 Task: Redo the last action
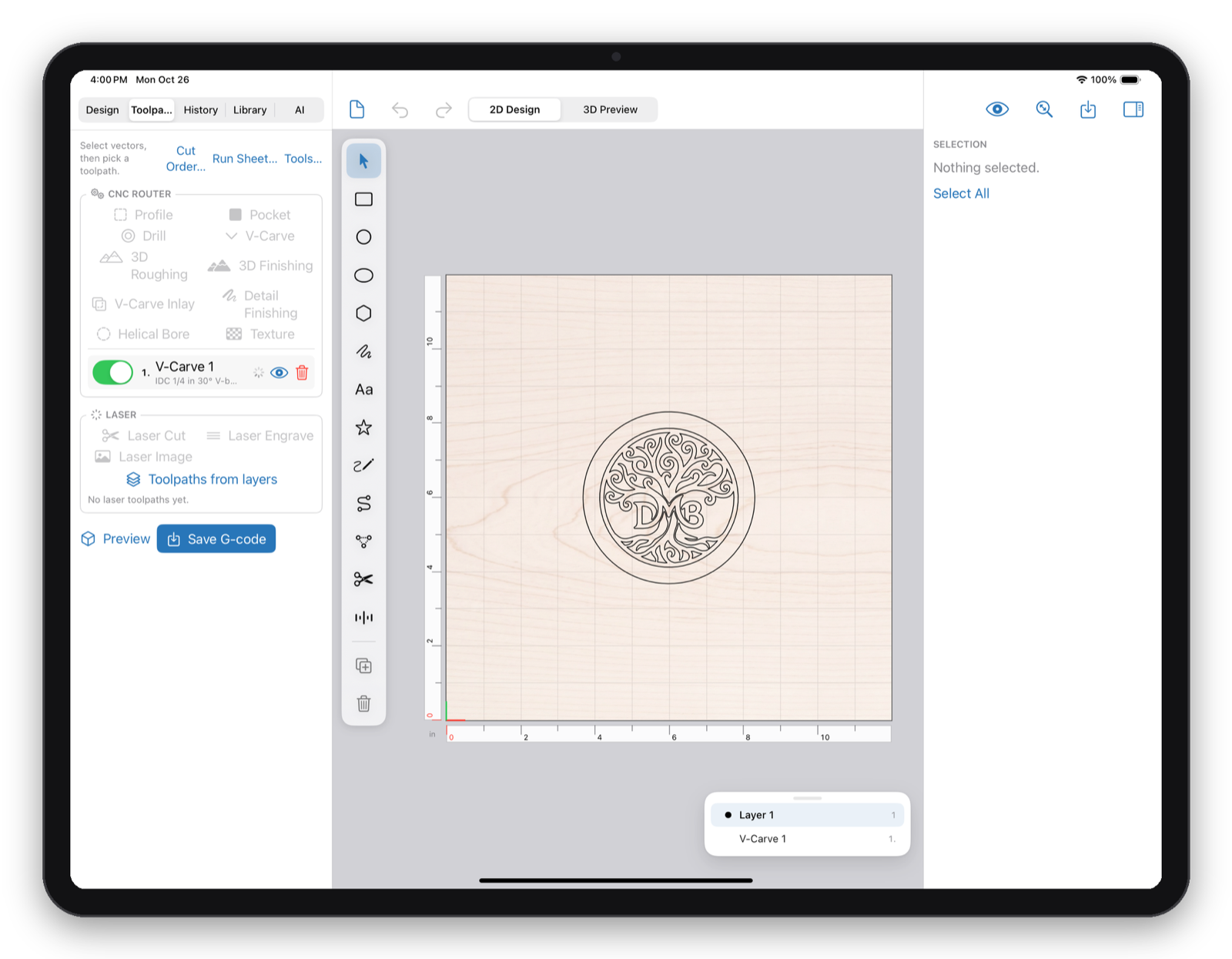click(x=444, y=110)
